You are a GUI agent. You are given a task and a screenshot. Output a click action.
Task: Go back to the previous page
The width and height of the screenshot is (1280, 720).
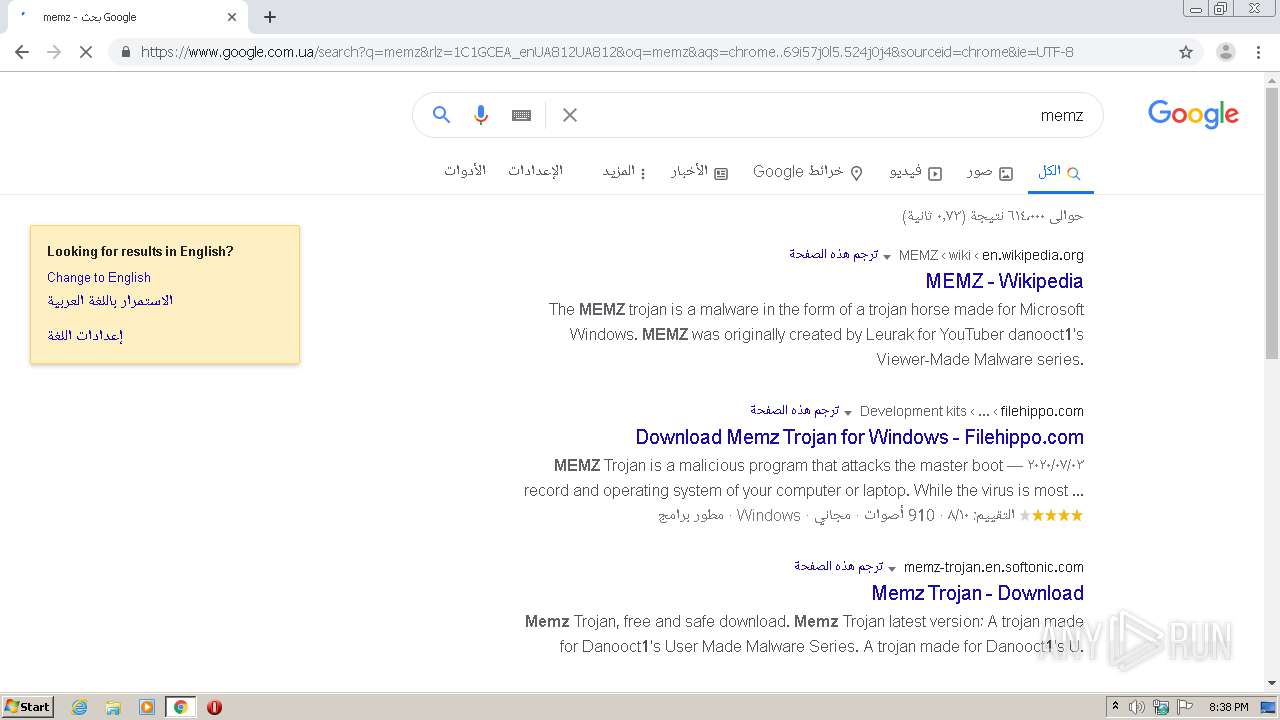(22, 52)
